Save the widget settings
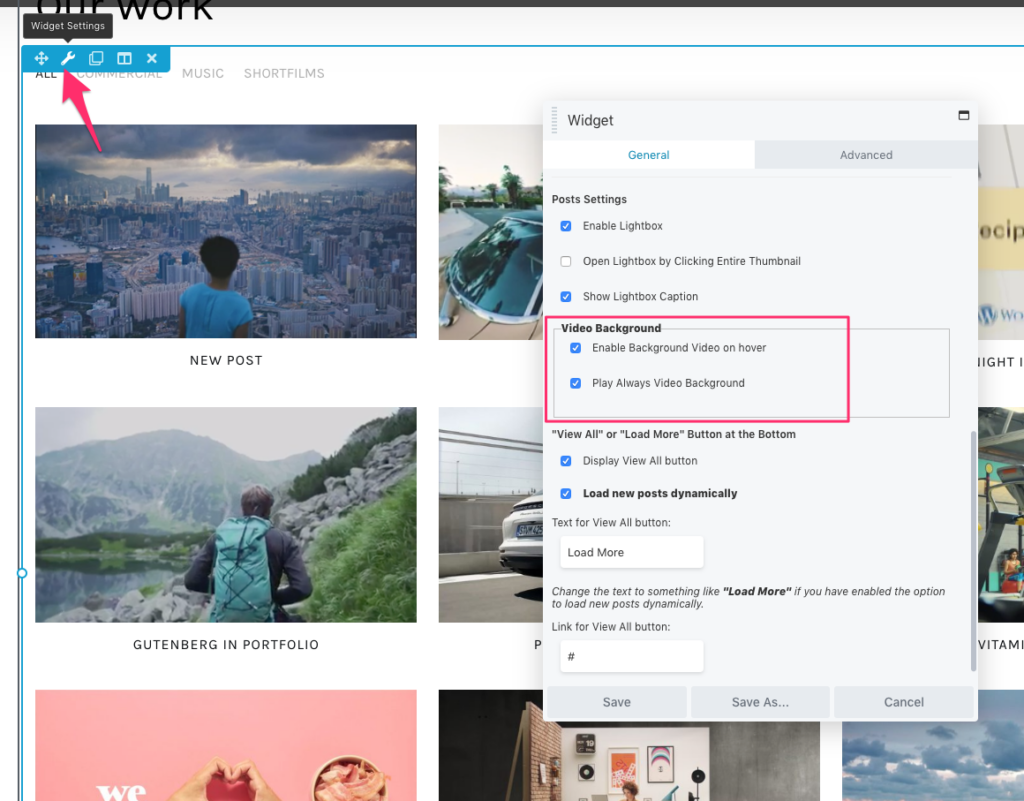Viewport: 1024px width, 801px height. coord(616,702)
